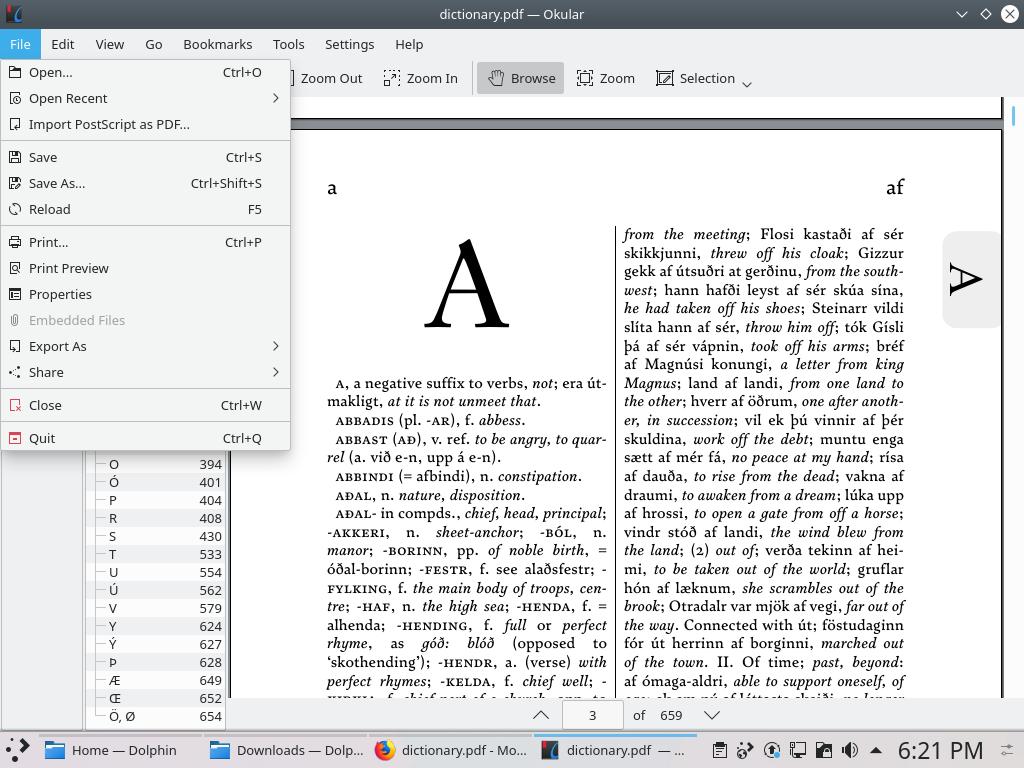
Task: Open the clipboard manager tray icon
Action: [720, 750]
